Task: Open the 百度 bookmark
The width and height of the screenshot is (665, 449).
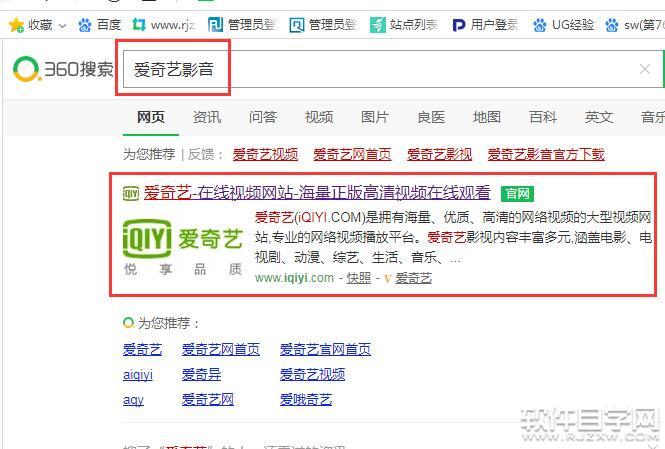Action: [x=100, y=25]
